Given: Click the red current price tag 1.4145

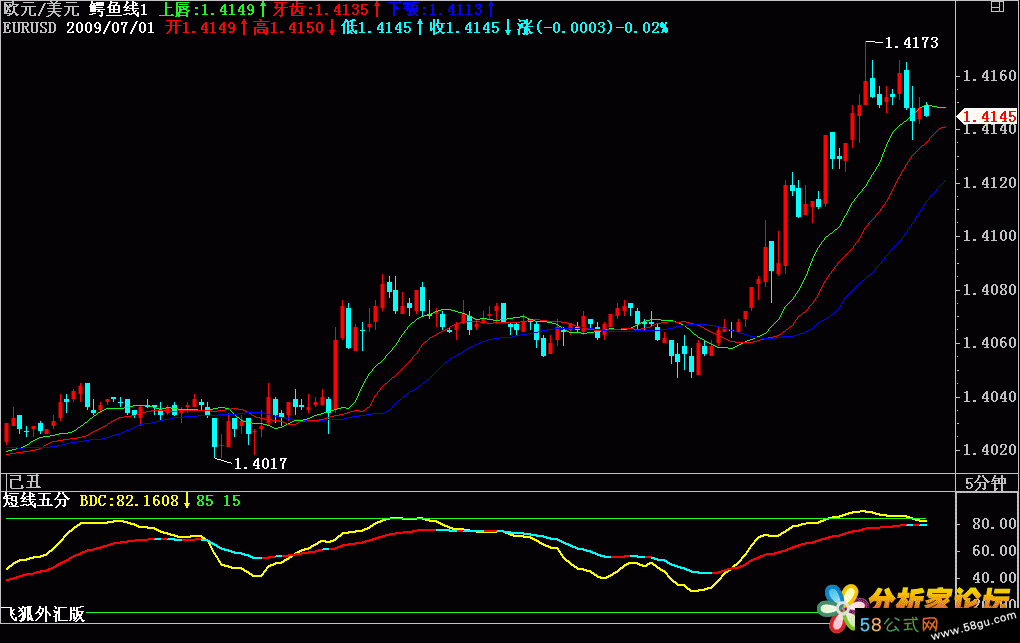Looking at the screenshot, I should coord(989,116).
